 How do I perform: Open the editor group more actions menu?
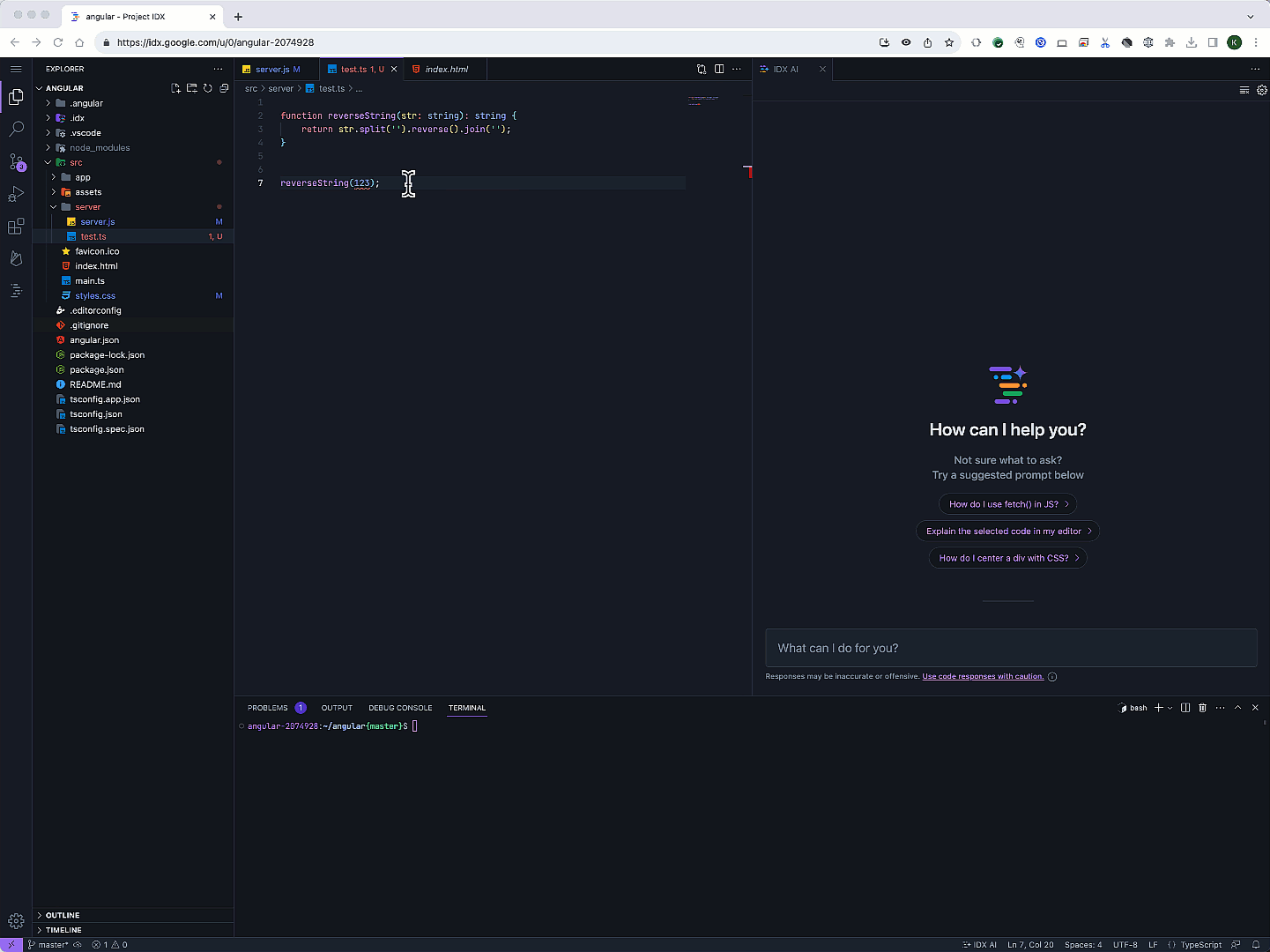pos(737,69)
